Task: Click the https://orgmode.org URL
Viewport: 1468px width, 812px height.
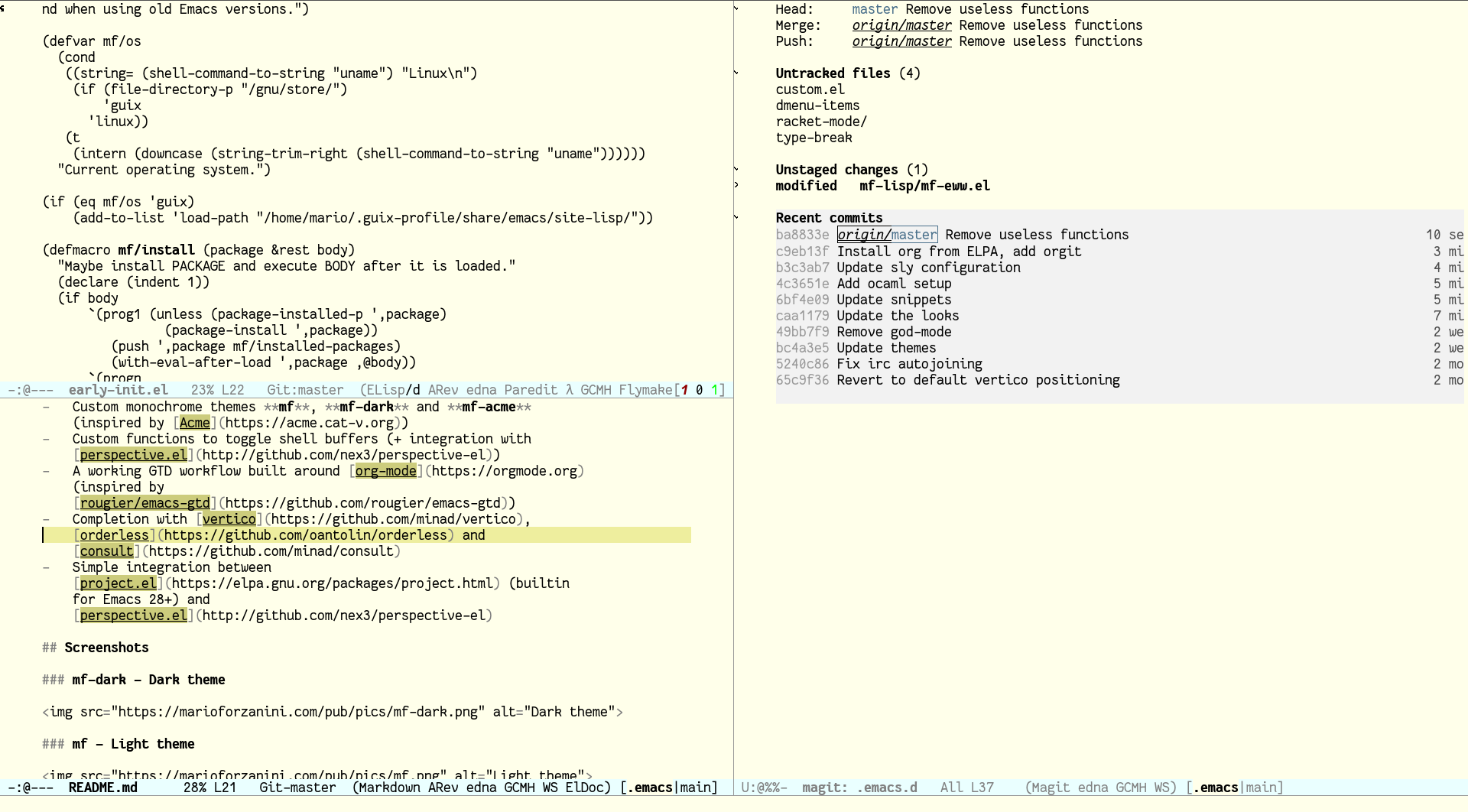Action: (504, 471)
